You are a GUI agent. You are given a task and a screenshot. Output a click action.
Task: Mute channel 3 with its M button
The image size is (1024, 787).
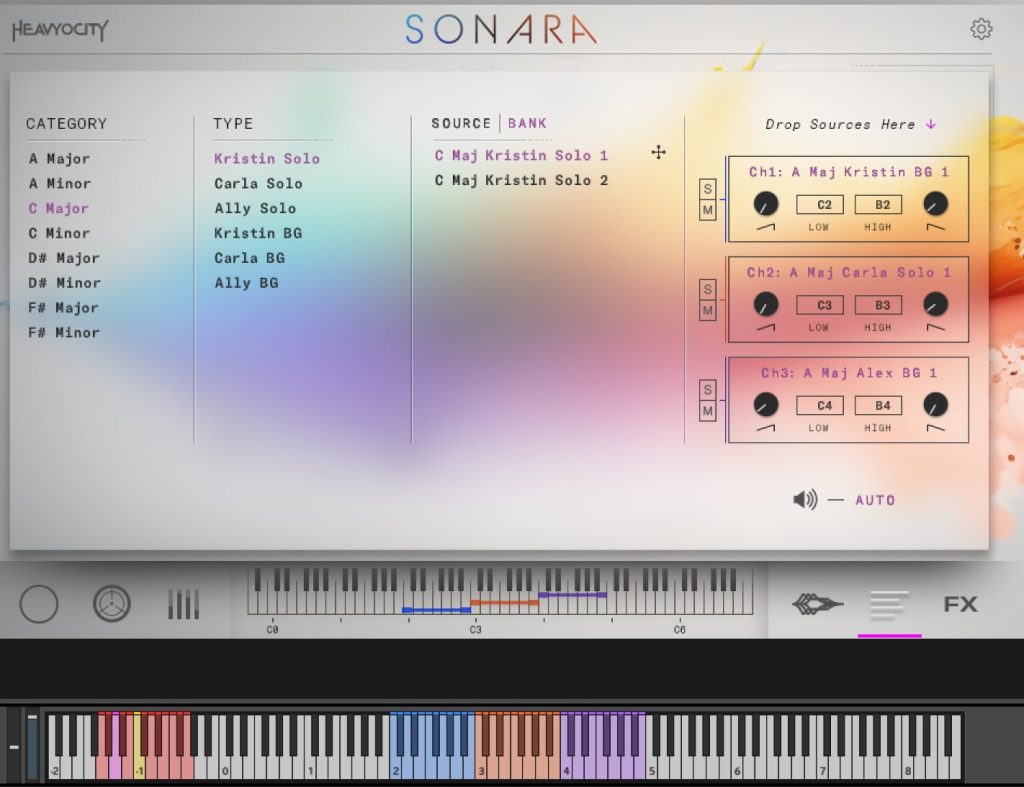708,411
